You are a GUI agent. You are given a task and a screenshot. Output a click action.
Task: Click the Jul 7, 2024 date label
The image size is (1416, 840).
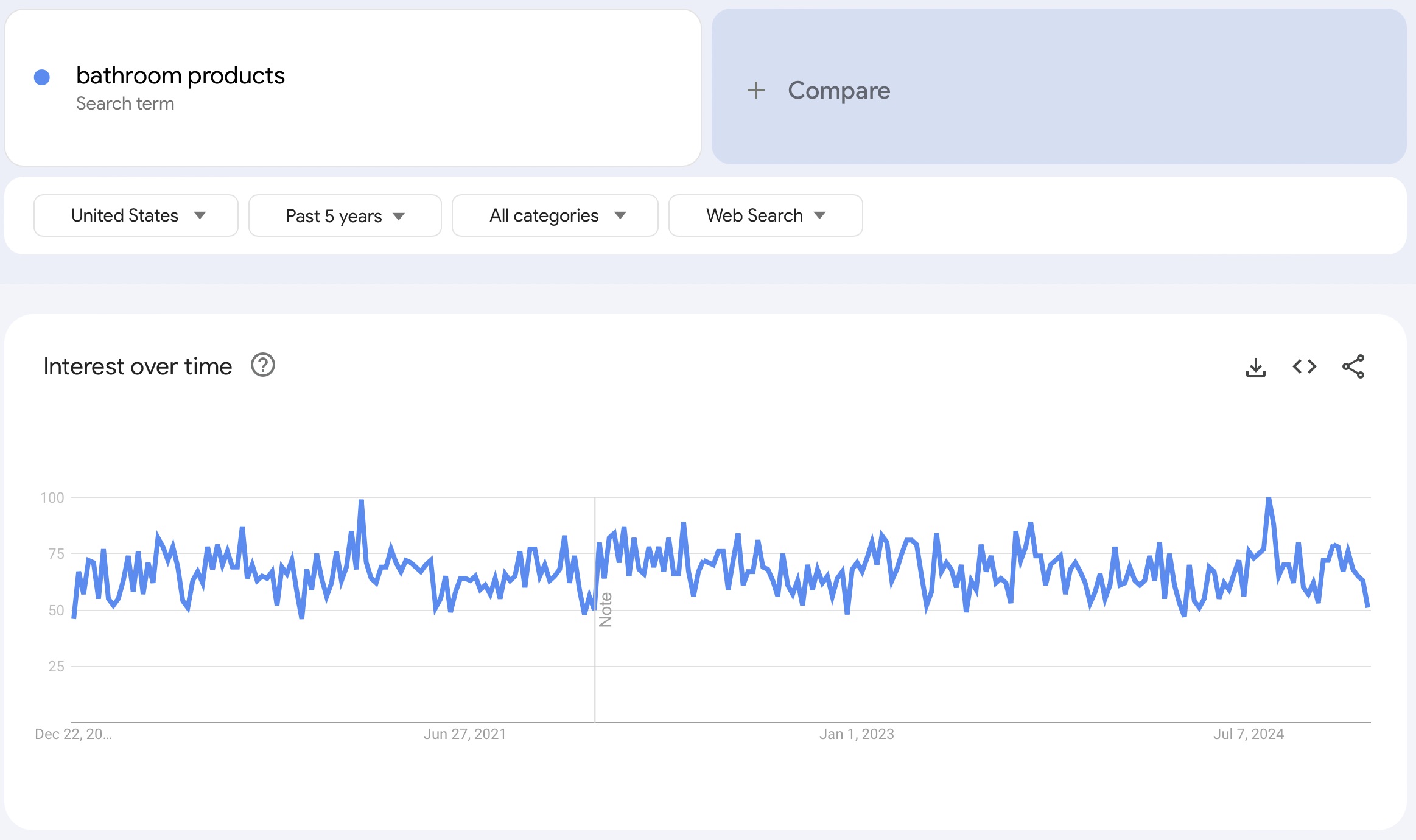click(x=1250, y=733)
